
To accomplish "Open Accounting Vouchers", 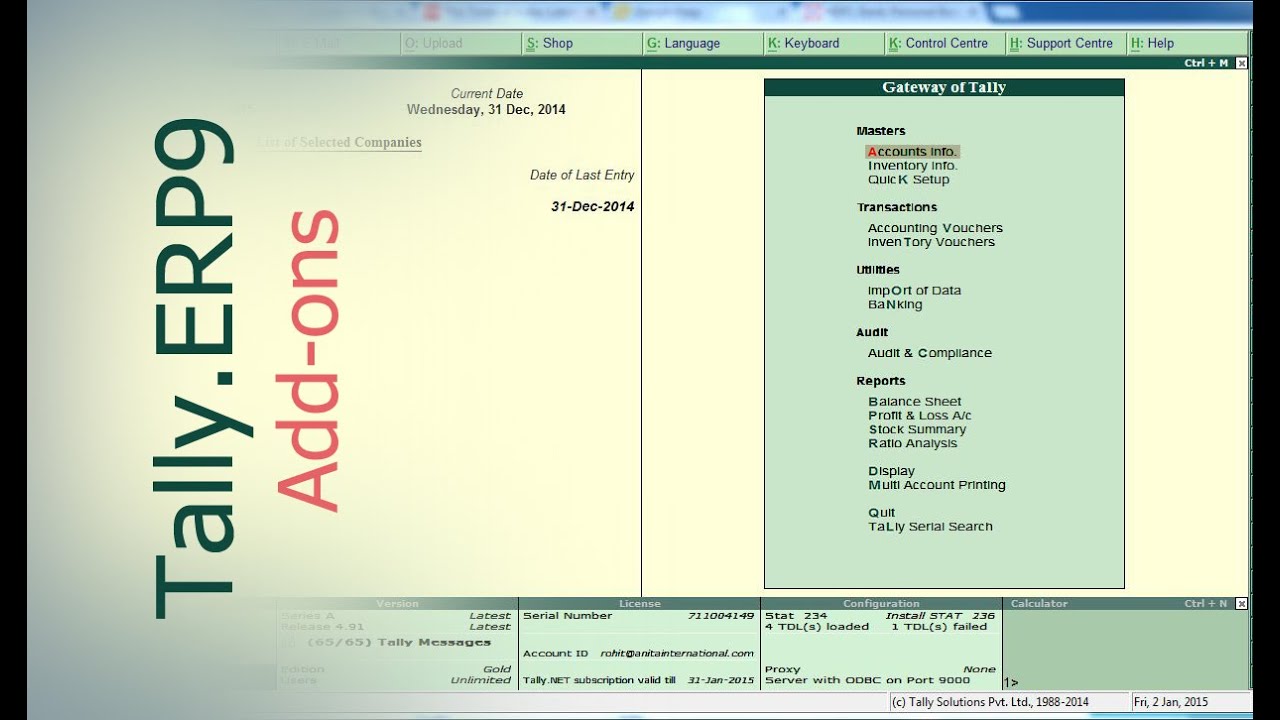I will click(935, 228).
